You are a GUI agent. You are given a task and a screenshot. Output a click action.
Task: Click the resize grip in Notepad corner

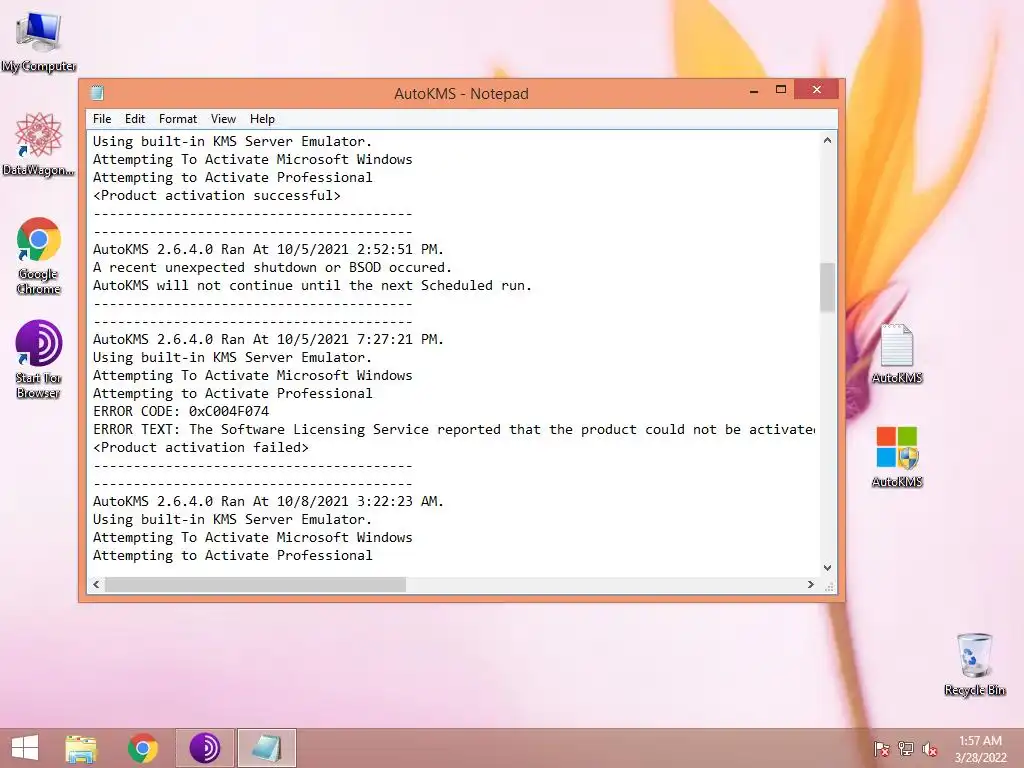tap(829, 586)
